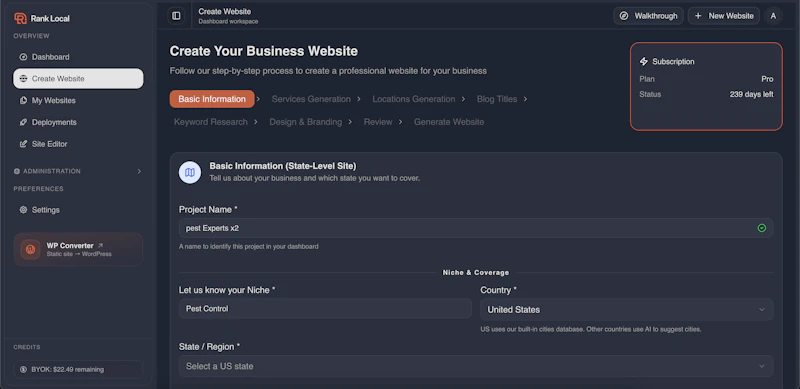Click the chevron after Design & Branding step
Image resolution: width=800 pixels, height=389 pixels.
click(350, 122)
